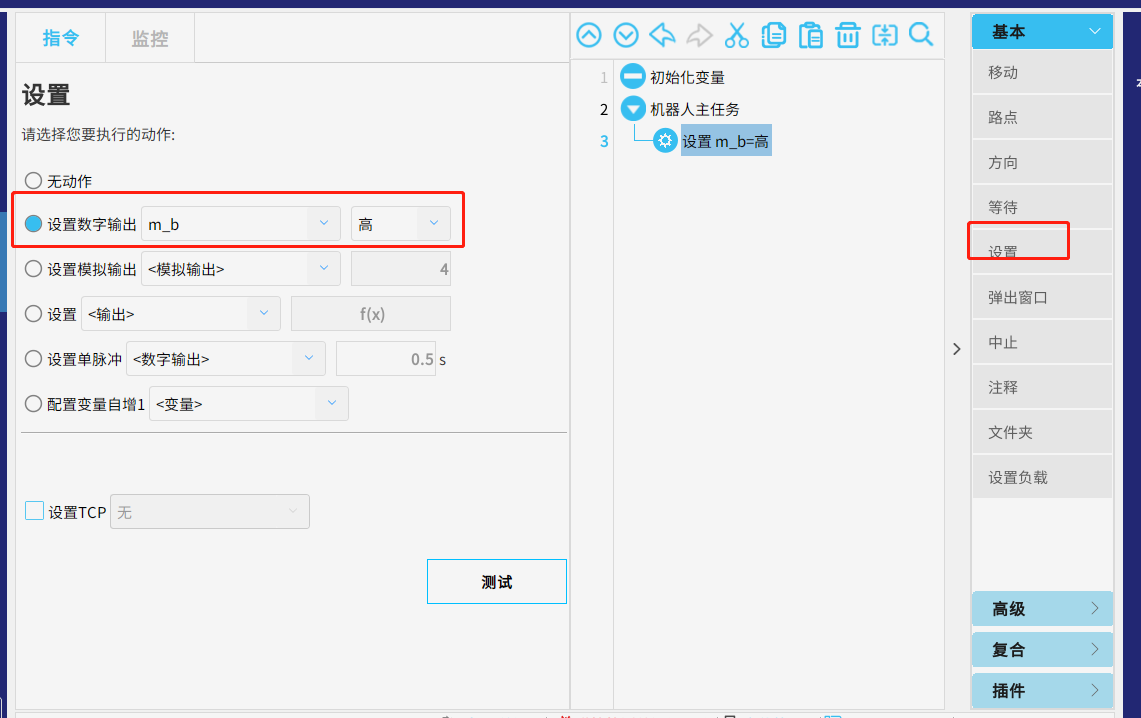
Task: Click the move up arrow icon
Action: point(589,36)
